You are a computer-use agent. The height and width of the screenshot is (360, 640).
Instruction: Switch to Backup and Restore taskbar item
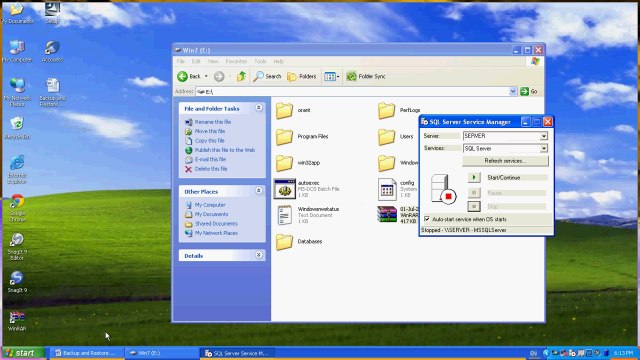86,353
